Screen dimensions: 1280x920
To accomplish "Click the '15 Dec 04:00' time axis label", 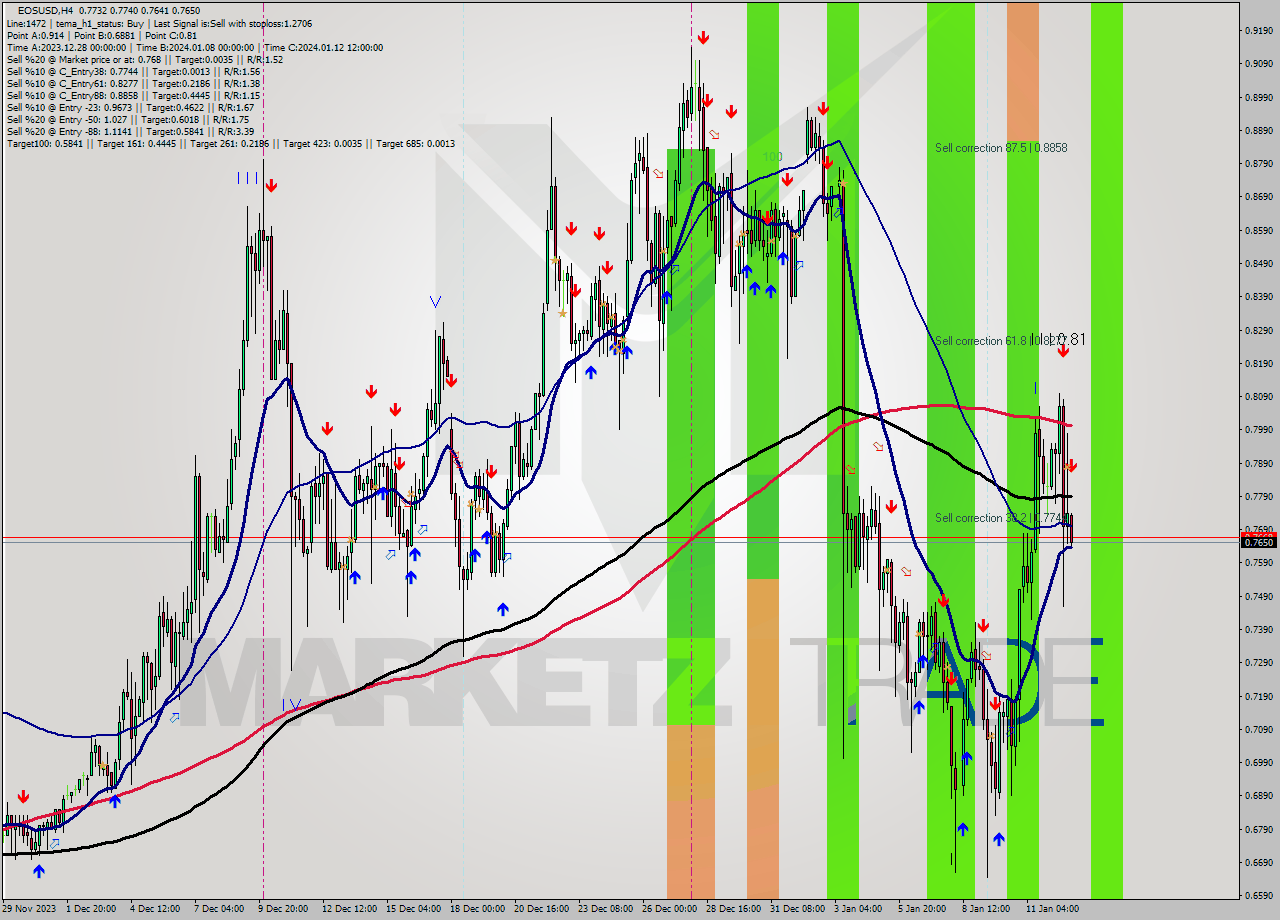I will click(414, 909).
